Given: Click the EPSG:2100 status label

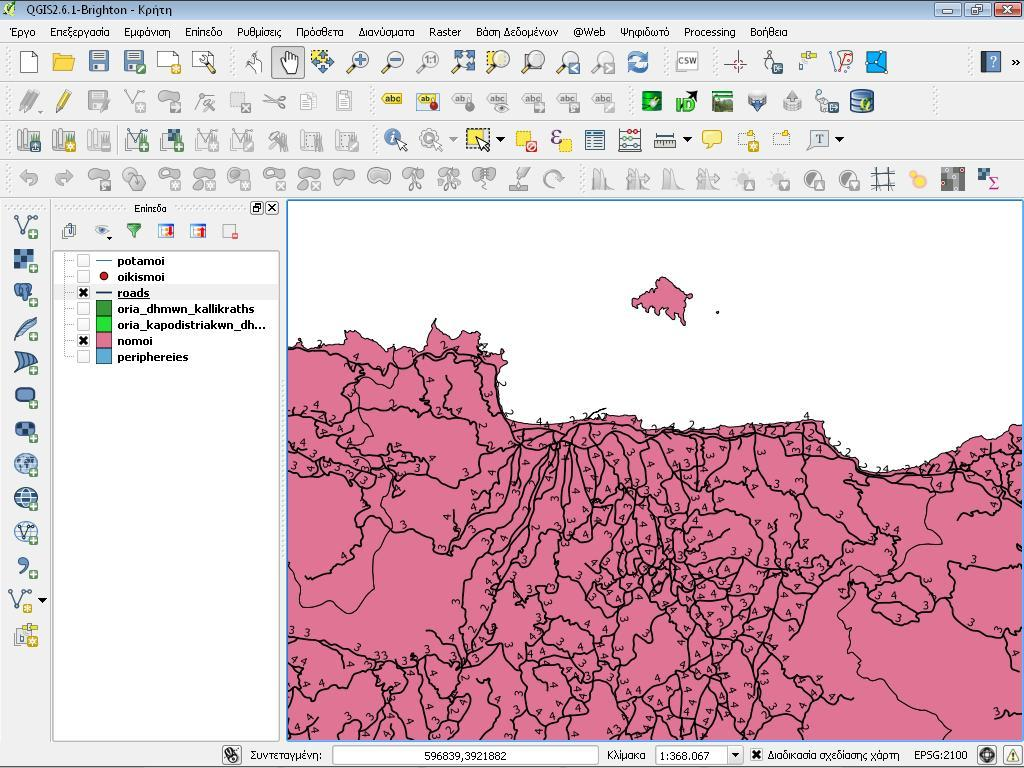Looking at the screenshot, I should [940, 755].
